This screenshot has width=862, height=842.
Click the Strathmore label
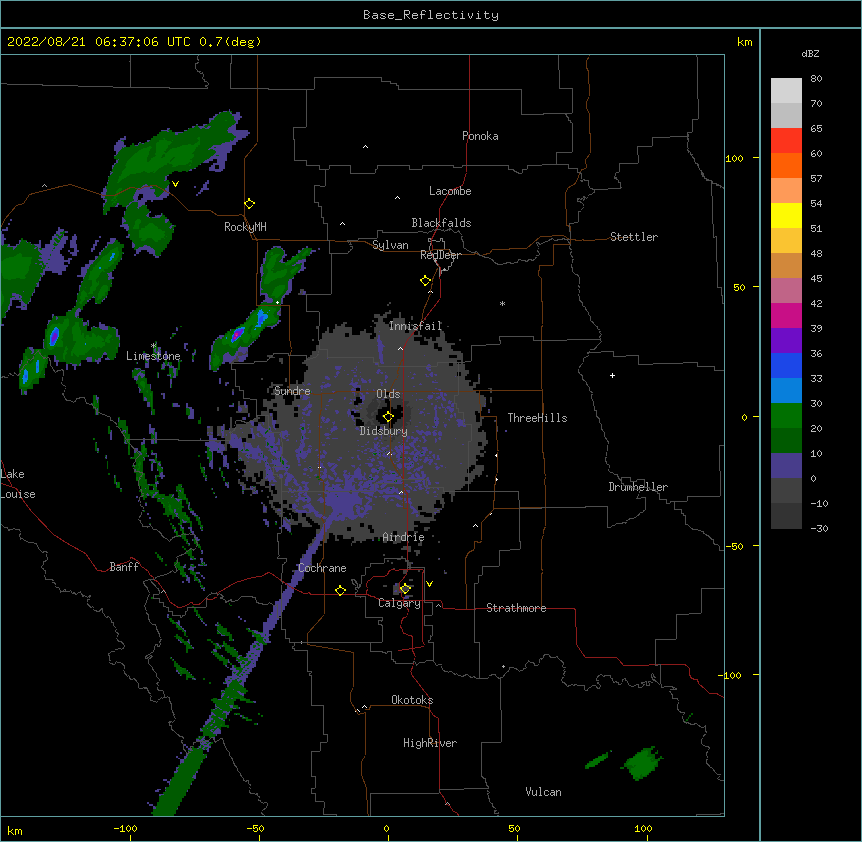coord(516,608)
